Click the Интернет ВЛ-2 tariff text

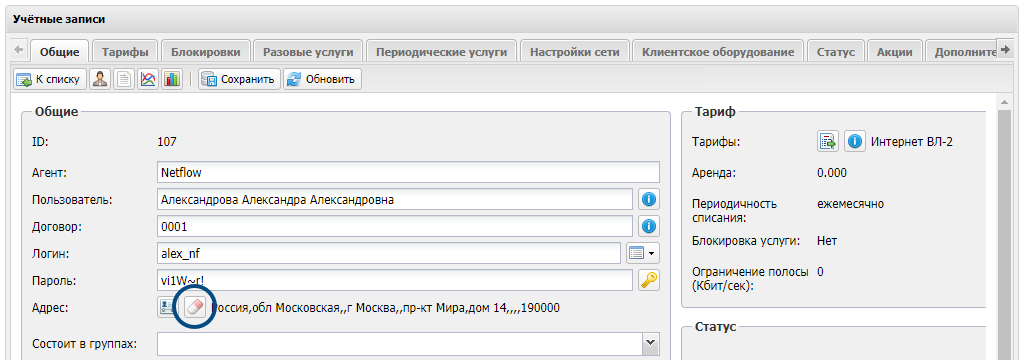[912, 142]
